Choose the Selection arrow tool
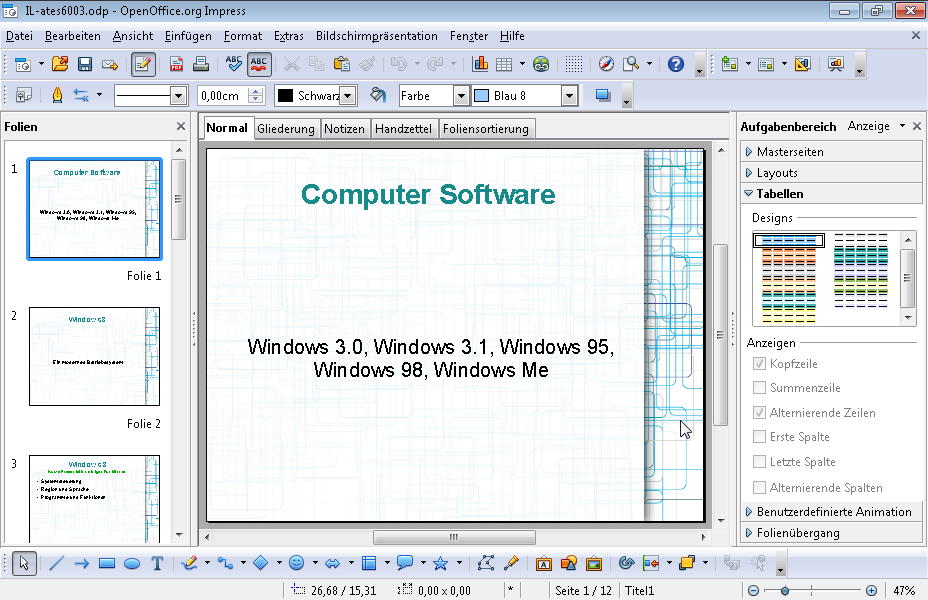Viewport: 928px width, 600px height. pyautogui.click(x=24, y=563)
